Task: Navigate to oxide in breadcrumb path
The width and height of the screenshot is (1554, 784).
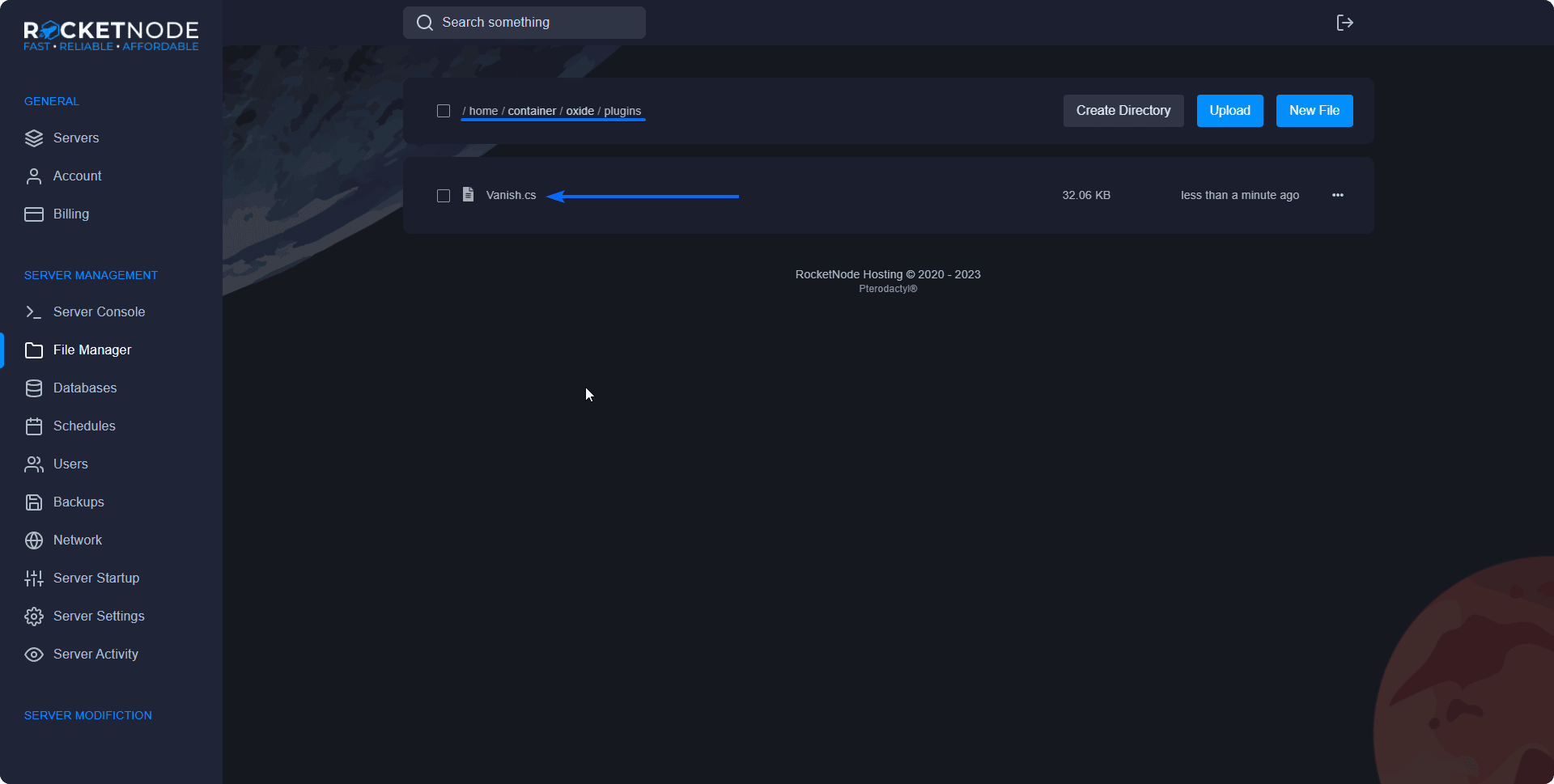Action: 580,112
